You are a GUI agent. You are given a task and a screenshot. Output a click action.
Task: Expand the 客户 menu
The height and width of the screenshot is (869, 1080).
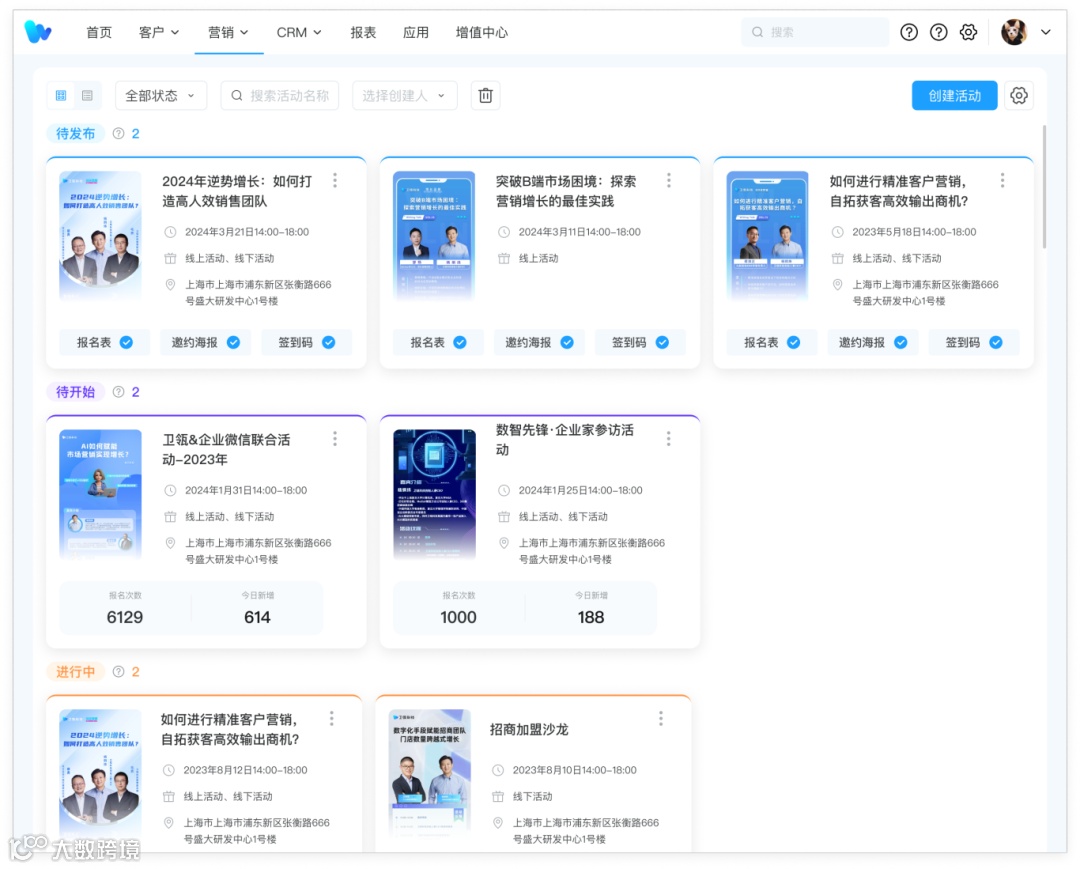pyautogui.click(x=159, y=32)
